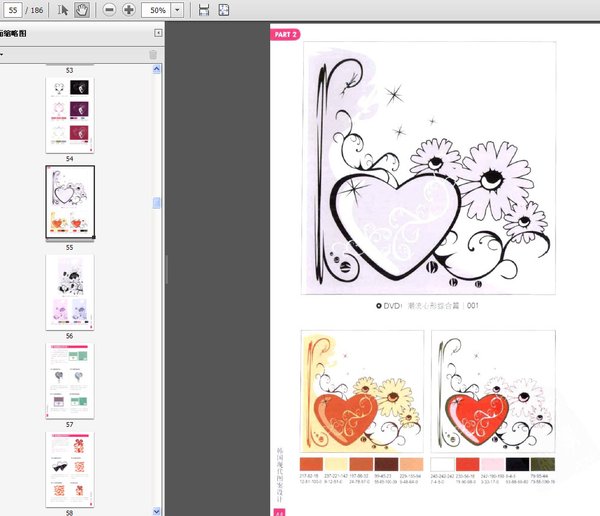This screenshot has height=516, width=600.
Task: Click the trash delete page icon
Action: click(x=153, y=55)
